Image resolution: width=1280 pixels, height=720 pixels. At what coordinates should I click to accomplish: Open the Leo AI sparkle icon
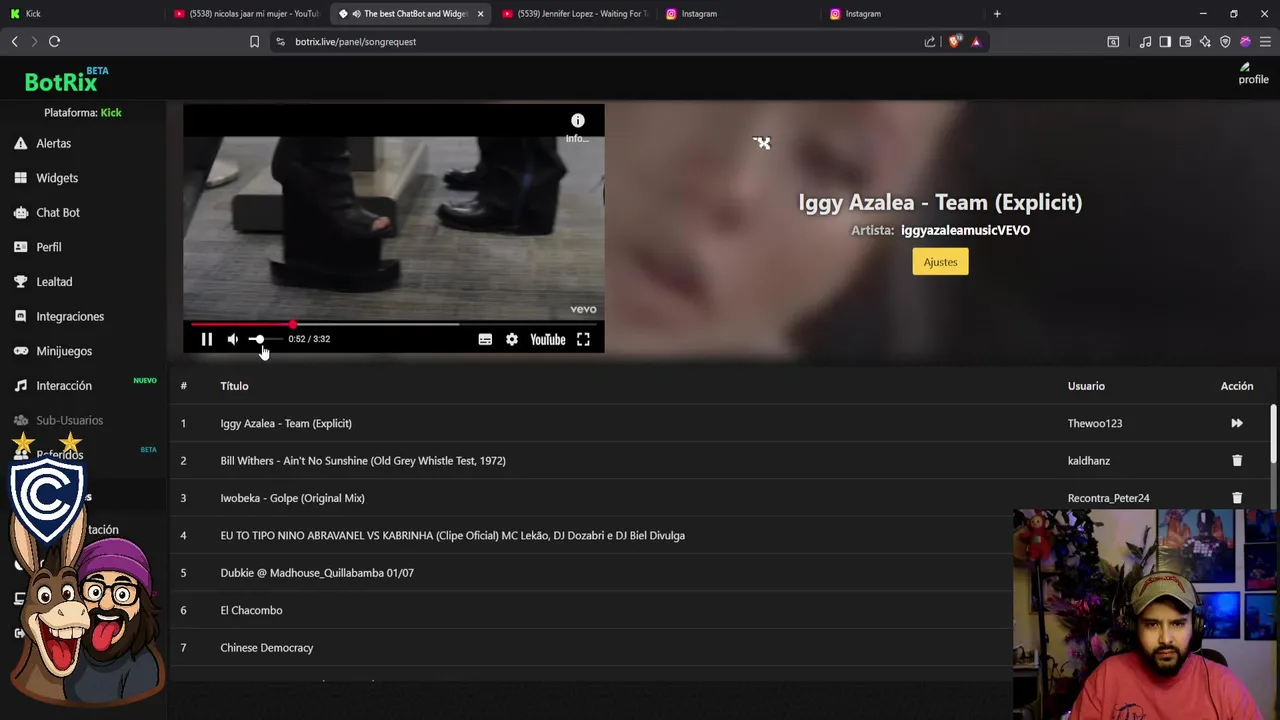(x=1205, y=42)
